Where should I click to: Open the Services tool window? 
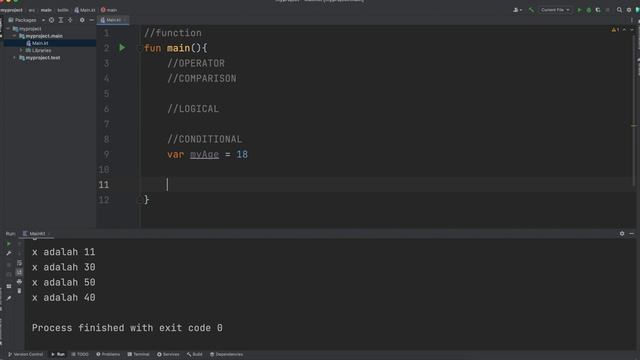(x=168, y=354)
